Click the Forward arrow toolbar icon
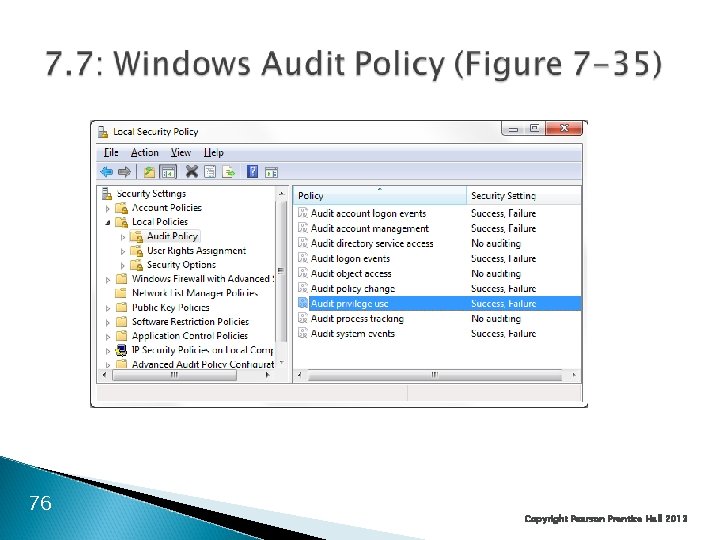Image resolution: width=720 pixels, height=540 pixels. click(x=124, y=172)
